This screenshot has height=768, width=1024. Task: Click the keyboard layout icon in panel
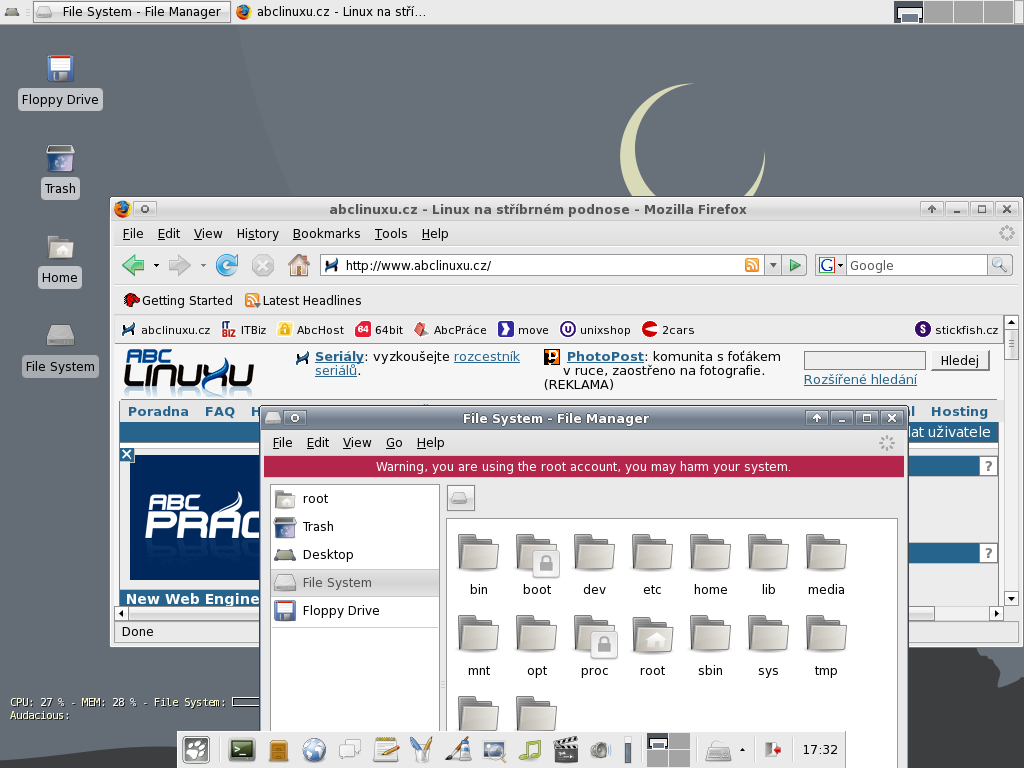(x=718, y=750)
